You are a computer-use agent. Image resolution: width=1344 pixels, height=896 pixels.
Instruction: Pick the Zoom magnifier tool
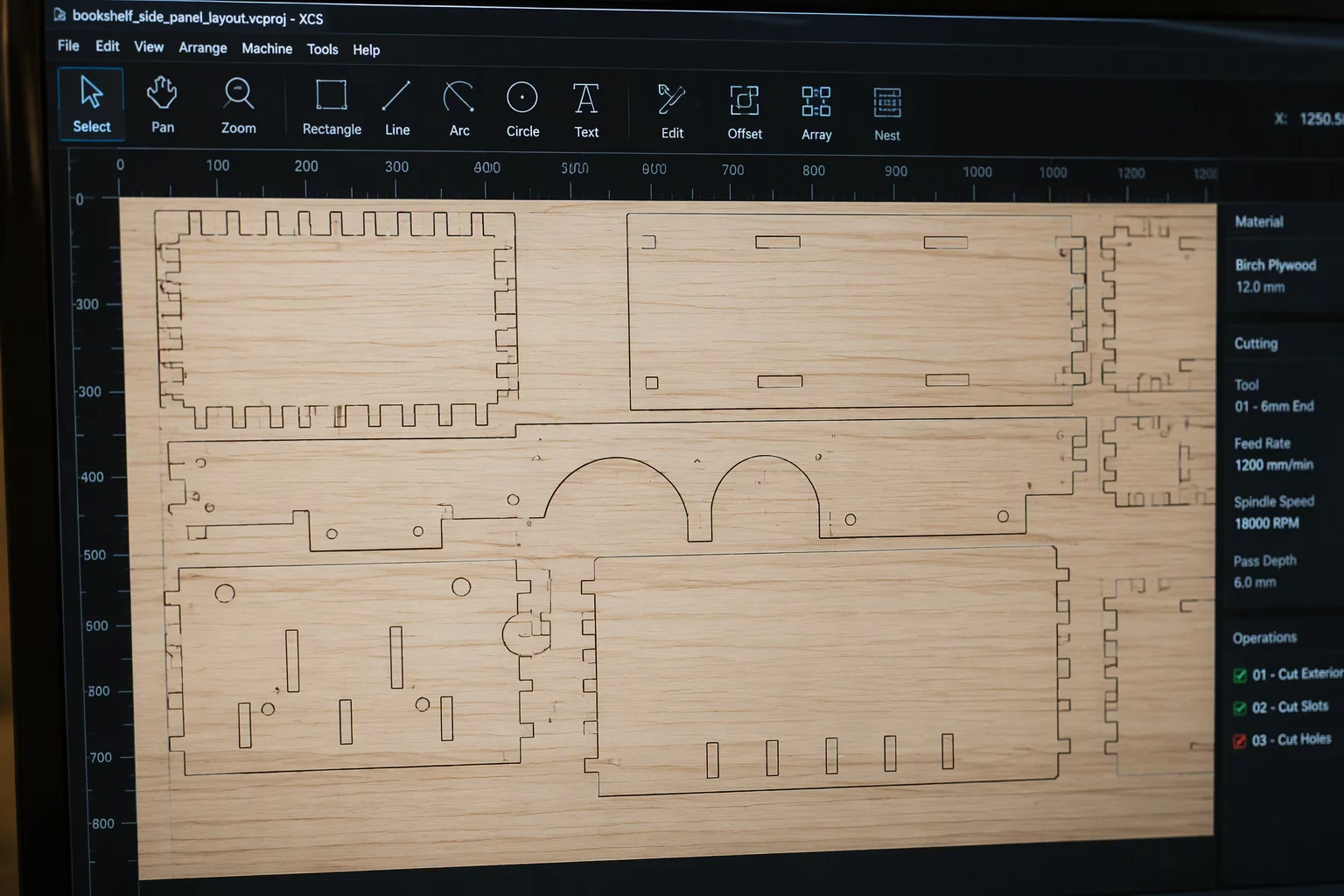[x=238, y=106]
